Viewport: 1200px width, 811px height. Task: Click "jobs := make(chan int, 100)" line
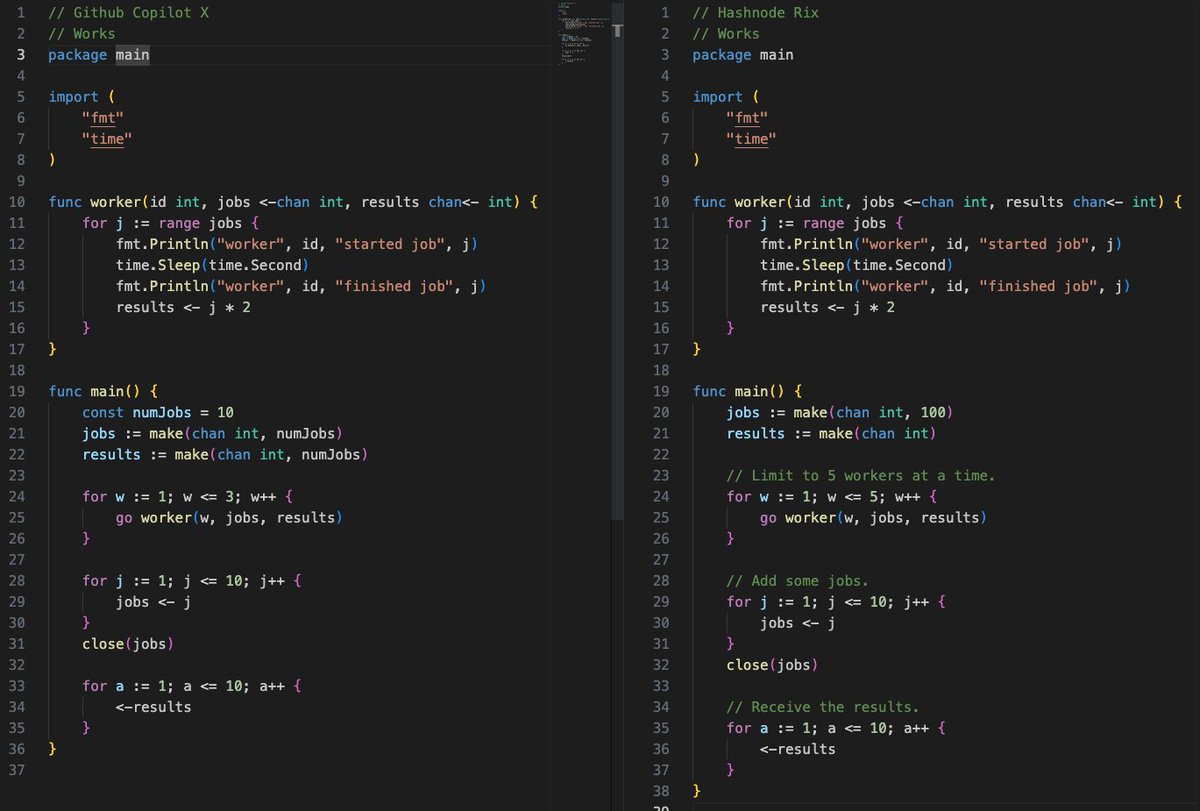840,412
